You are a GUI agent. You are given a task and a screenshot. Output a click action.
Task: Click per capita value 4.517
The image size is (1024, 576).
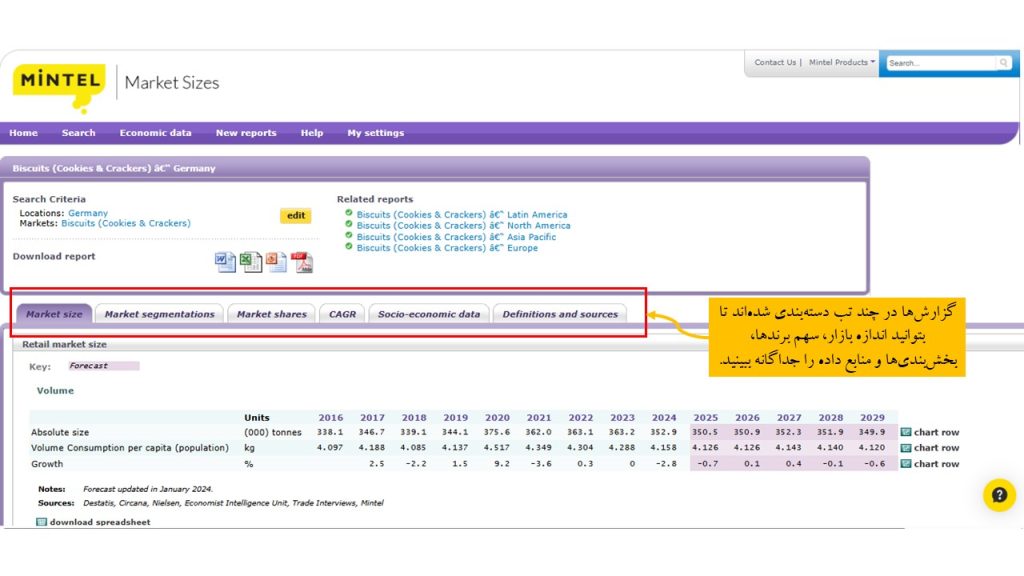[497, 447]
